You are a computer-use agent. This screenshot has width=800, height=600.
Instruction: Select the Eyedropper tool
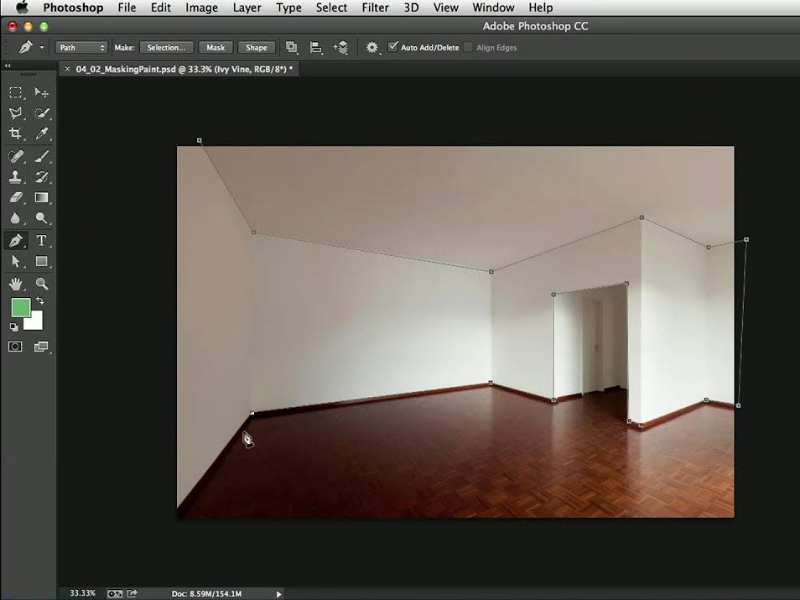tap(42, 134)
